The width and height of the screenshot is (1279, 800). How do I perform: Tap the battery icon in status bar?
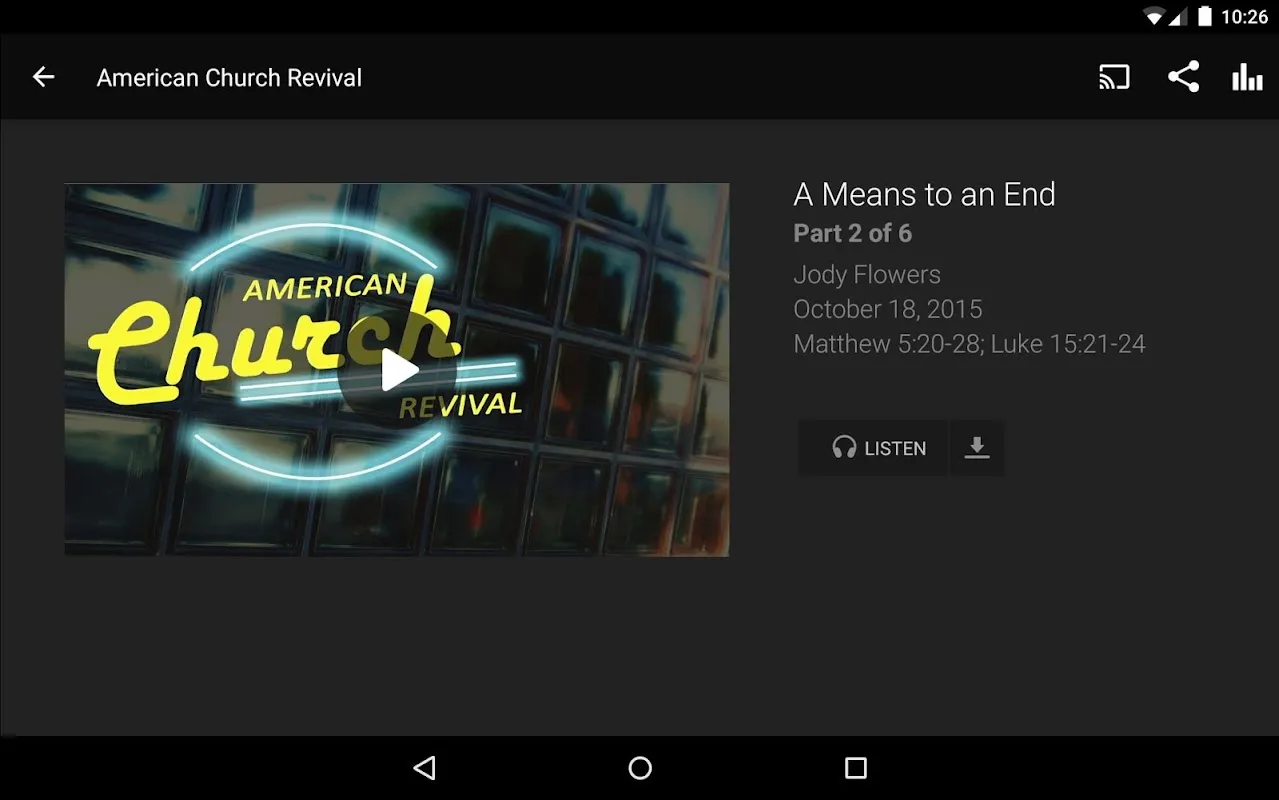tap(1204, 17)
